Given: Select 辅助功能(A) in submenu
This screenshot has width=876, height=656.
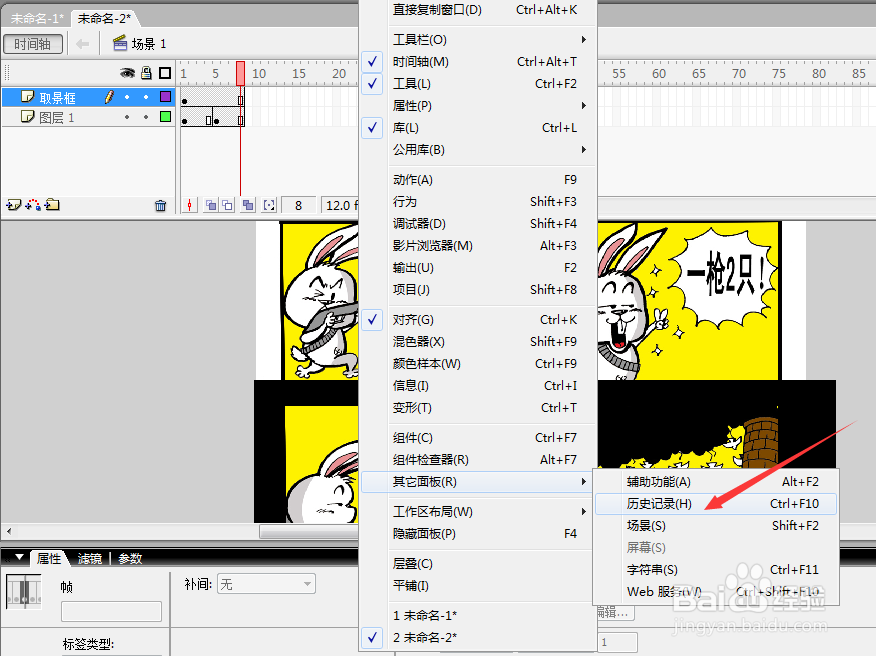Looking at the screenshot, I should tap(716, 482).
